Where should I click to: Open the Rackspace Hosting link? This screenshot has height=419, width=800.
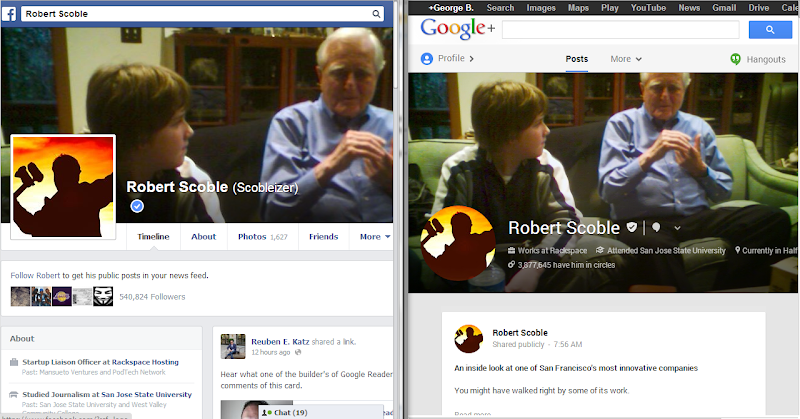pos(145,362)
